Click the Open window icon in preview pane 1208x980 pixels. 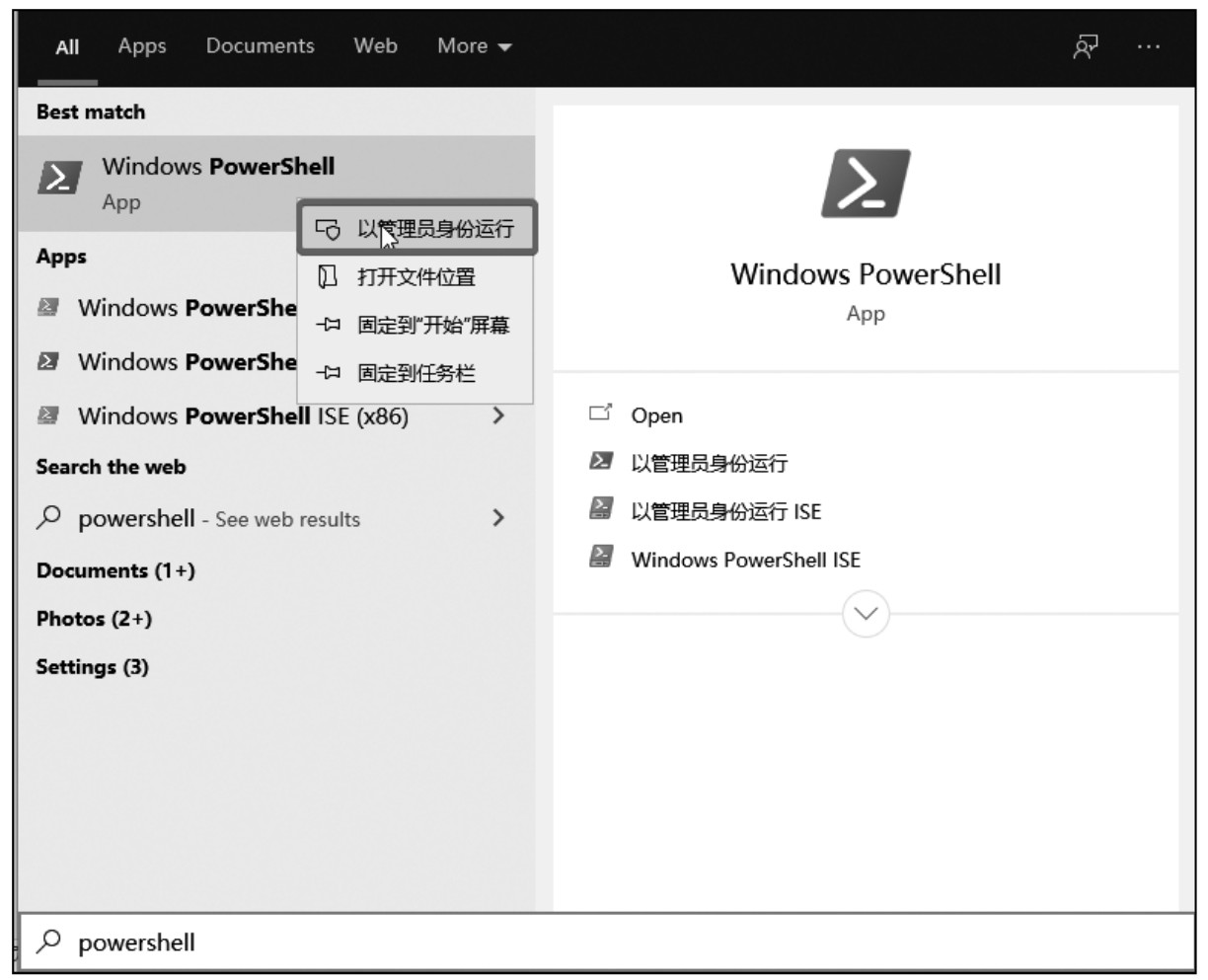point(599,414)
